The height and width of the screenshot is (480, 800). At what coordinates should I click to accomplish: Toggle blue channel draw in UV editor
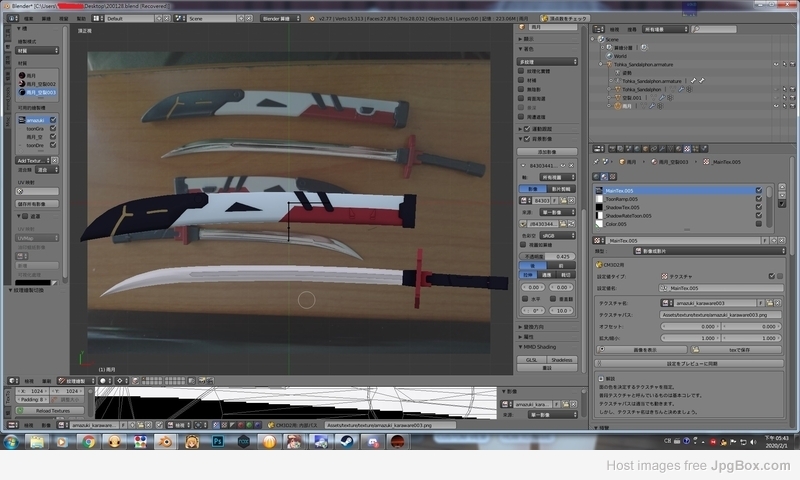[257, 424]
